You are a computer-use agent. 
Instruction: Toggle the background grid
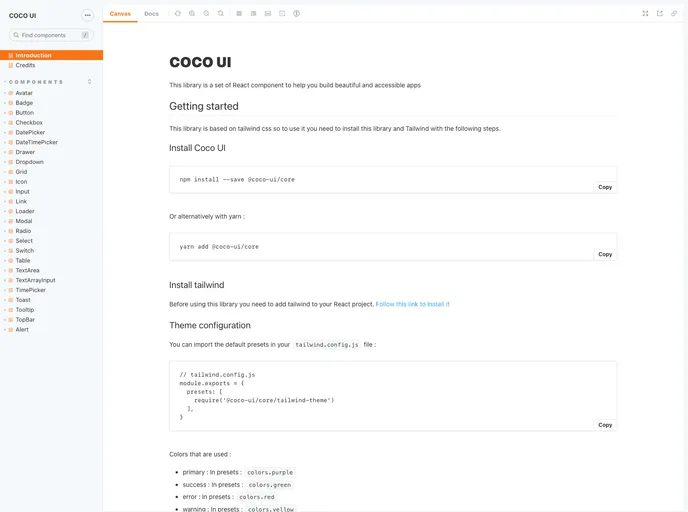coord(253,14)
